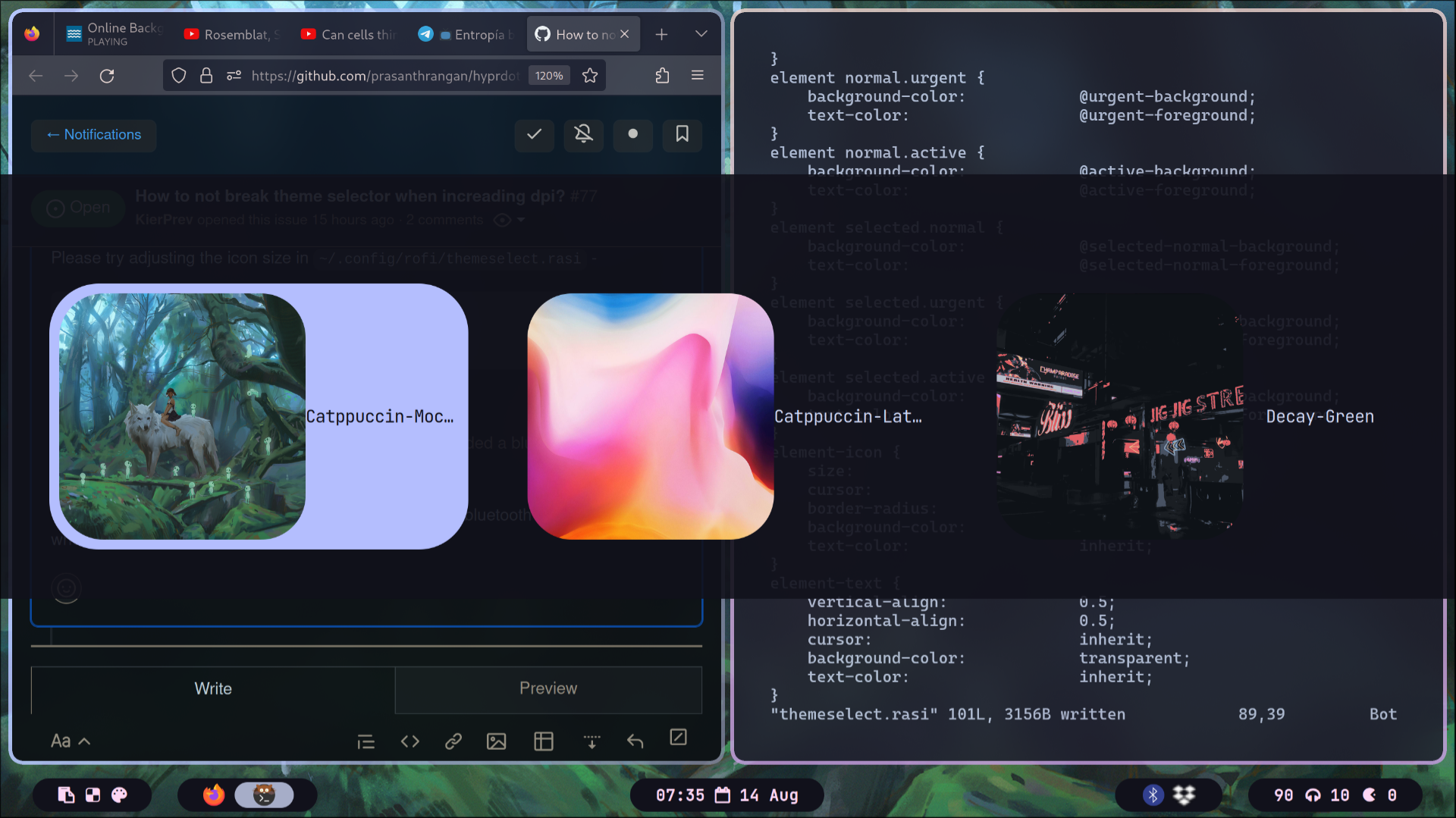
Task: Open the link insertion tool in comment toolbar
Action: (453, 741)
